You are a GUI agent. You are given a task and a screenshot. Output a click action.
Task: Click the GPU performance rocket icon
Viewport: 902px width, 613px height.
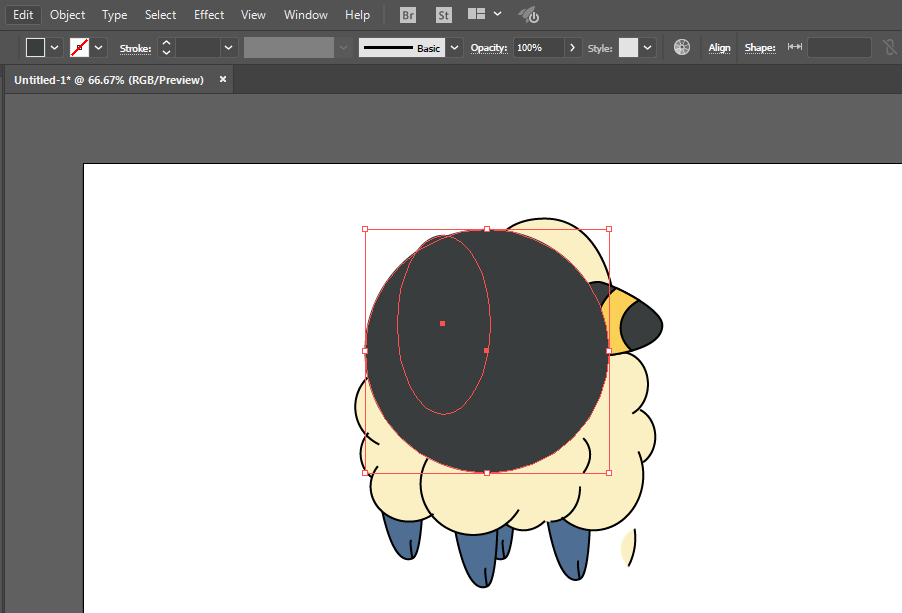(529, 15)
